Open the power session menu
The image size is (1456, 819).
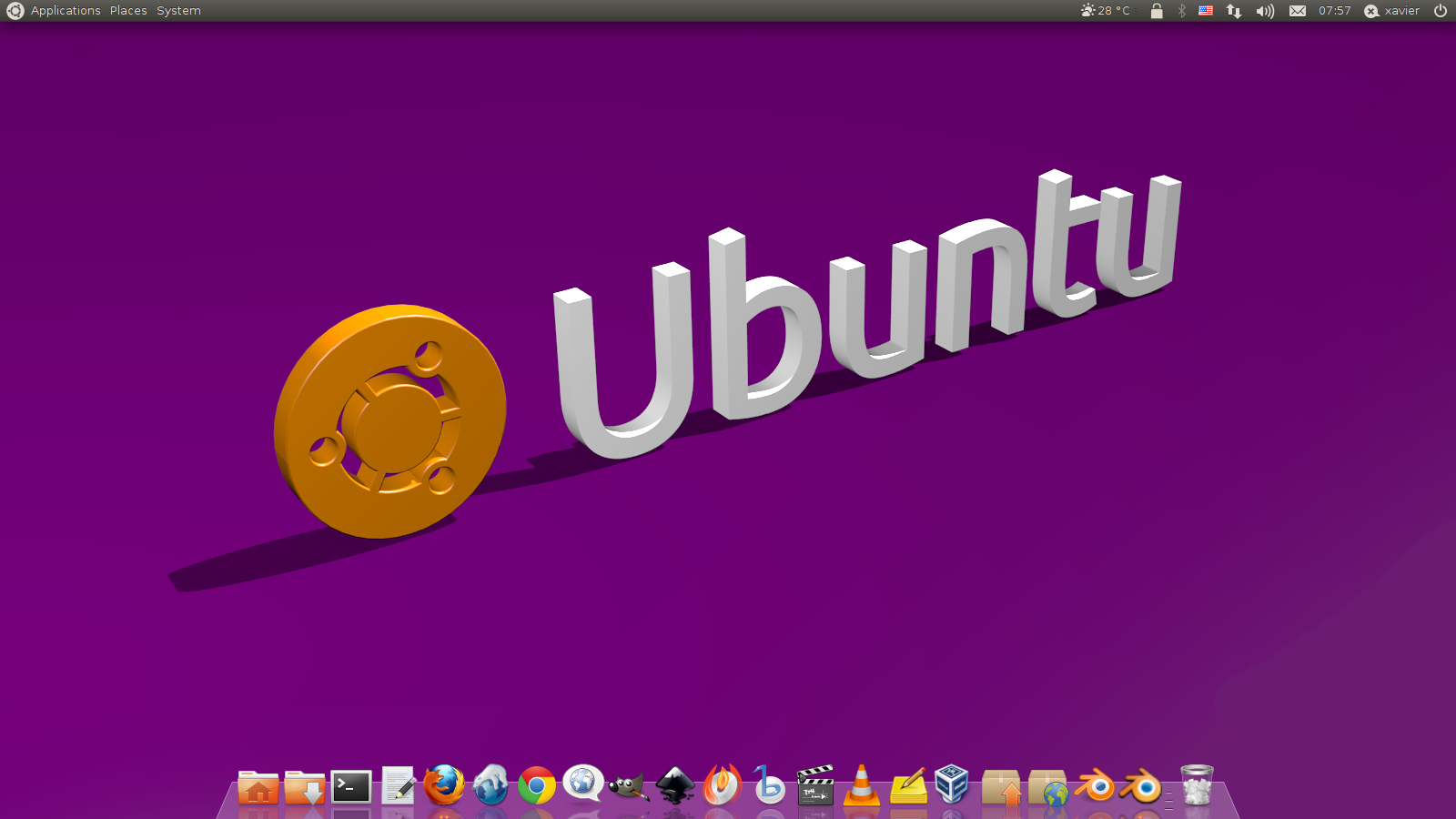(x=1441, y=11)
